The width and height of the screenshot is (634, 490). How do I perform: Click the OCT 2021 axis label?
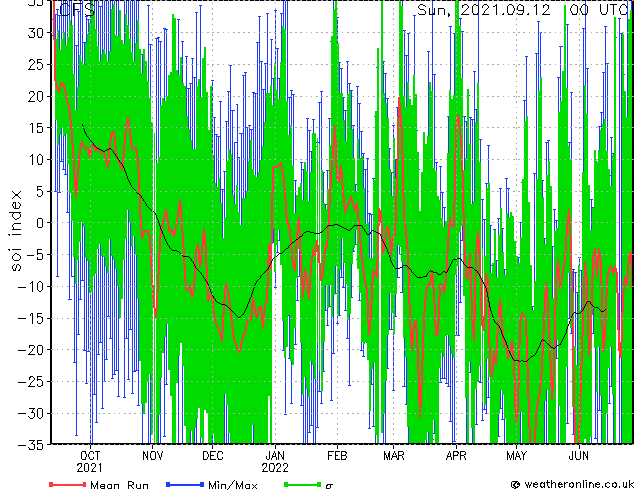pos(90,462)
